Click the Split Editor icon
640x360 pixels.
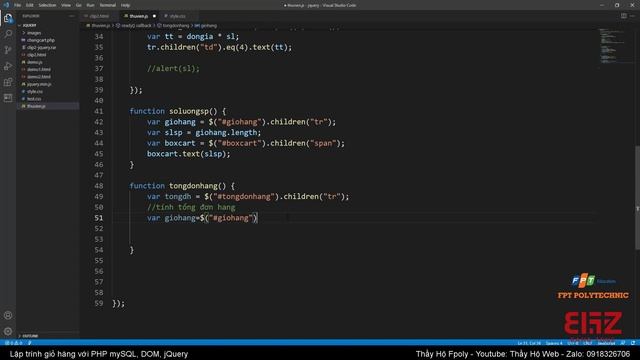coord(624,16)
